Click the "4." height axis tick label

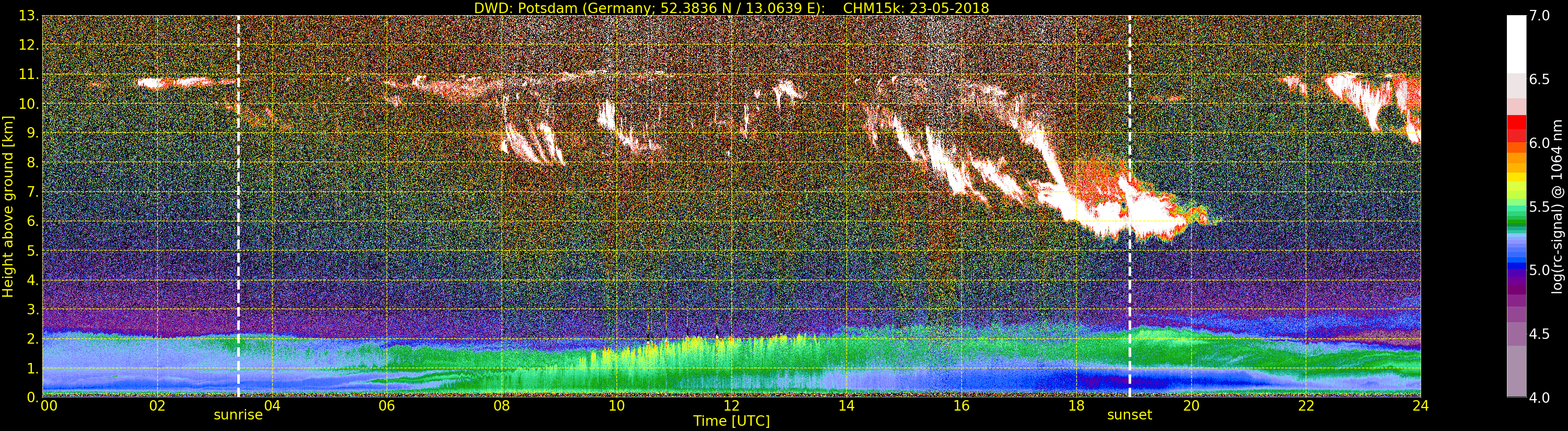click(32, 280)
